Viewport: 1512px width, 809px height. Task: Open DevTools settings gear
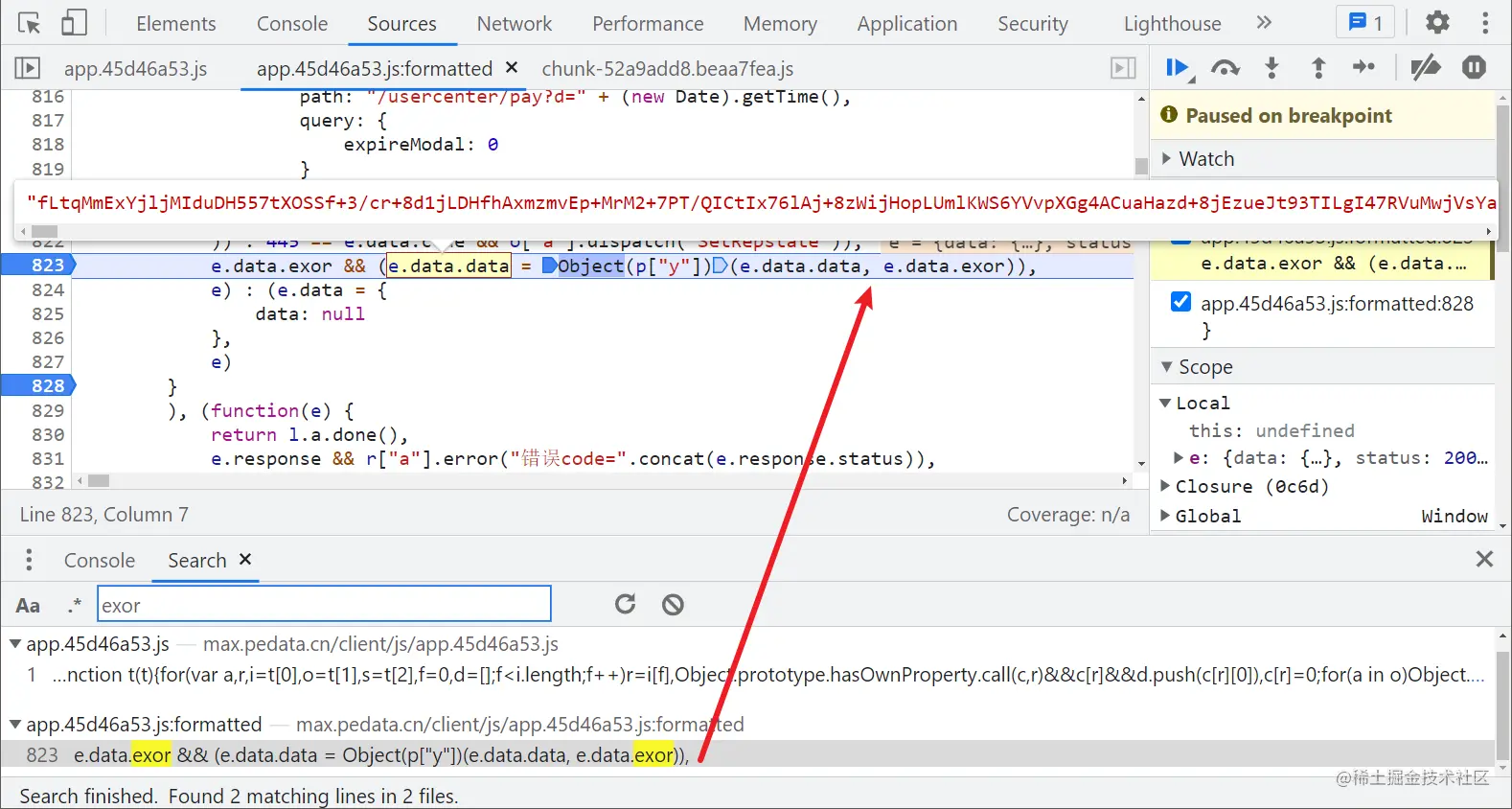pos(1437,22)
